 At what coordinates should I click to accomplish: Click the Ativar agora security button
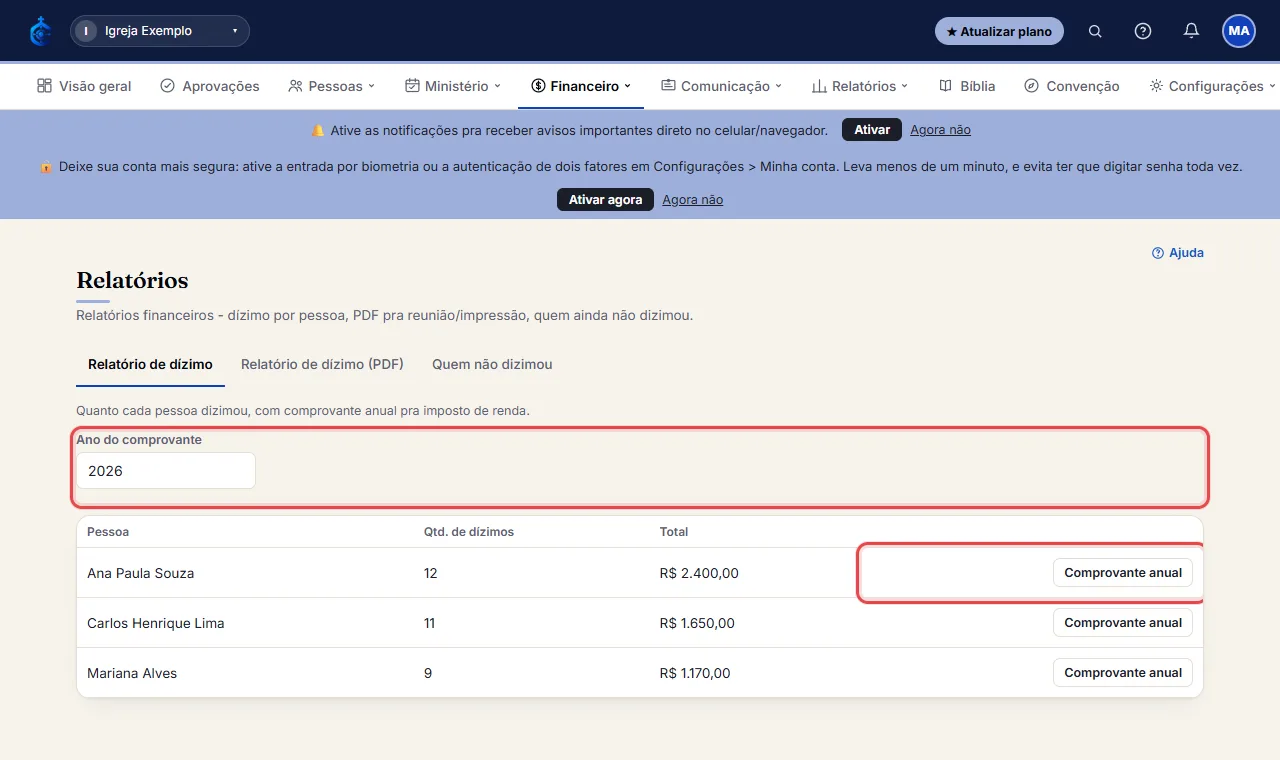point(605,200)
